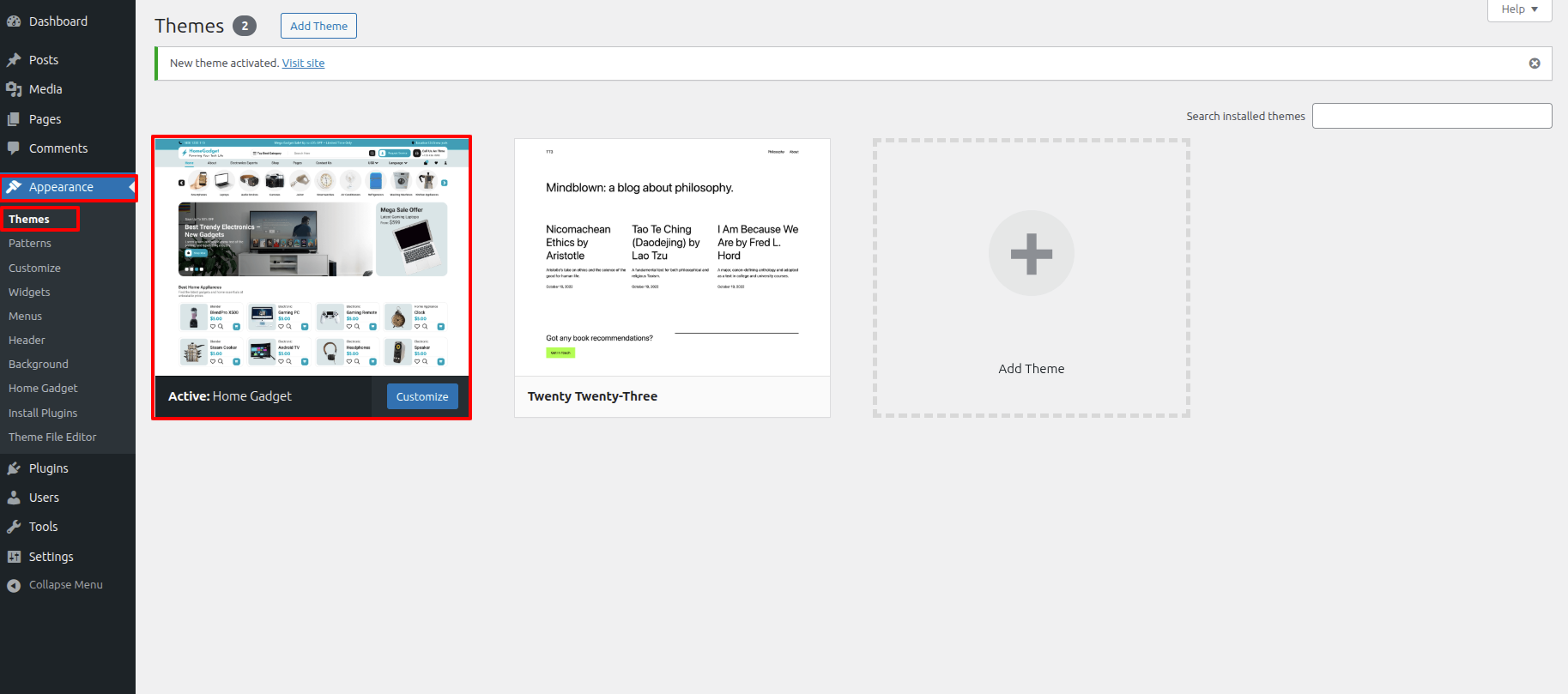Image resolution: width=1568 pixels, height=694 pixels.
Task: Dismiss the theme activated notice
Action: (x=1535, y=63)
